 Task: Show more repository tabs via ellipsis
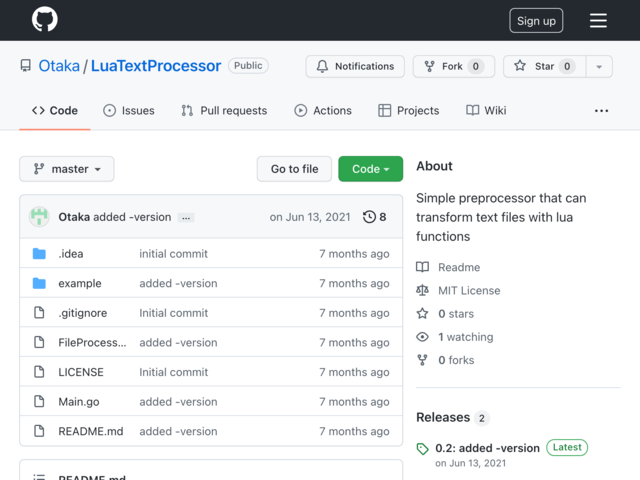[601, 111]
